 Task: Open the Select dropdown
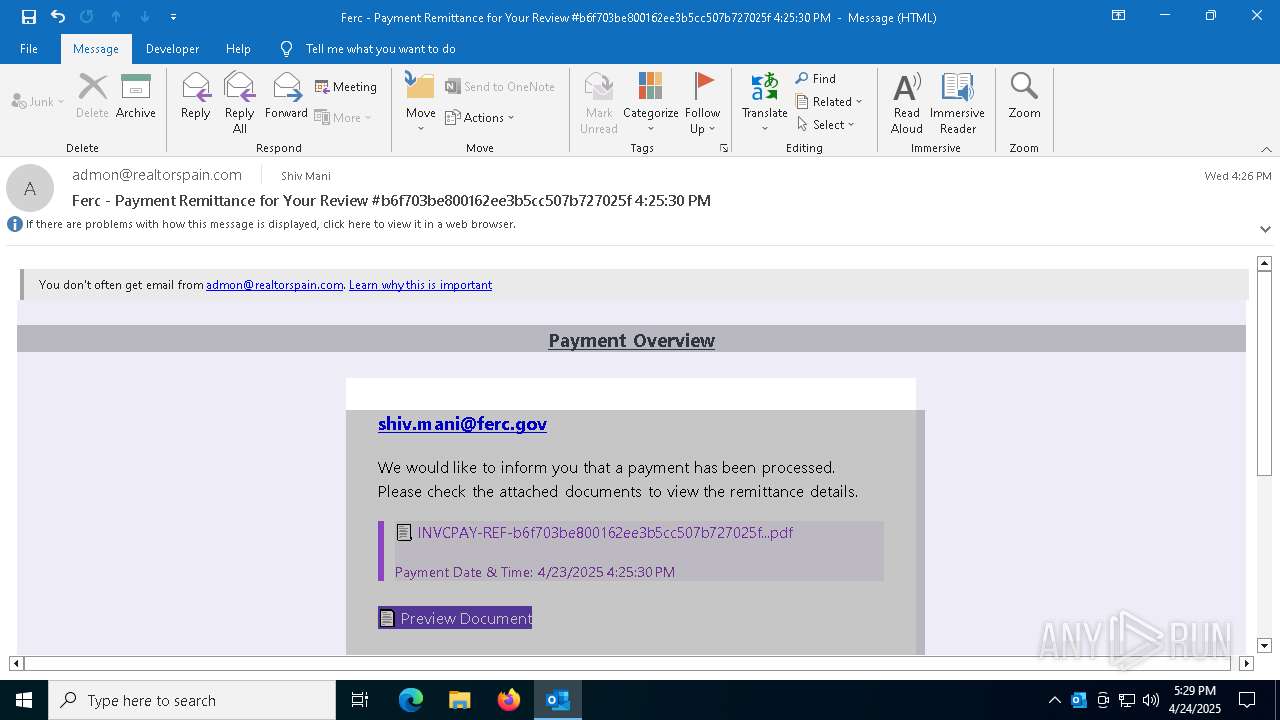point(826,124)
